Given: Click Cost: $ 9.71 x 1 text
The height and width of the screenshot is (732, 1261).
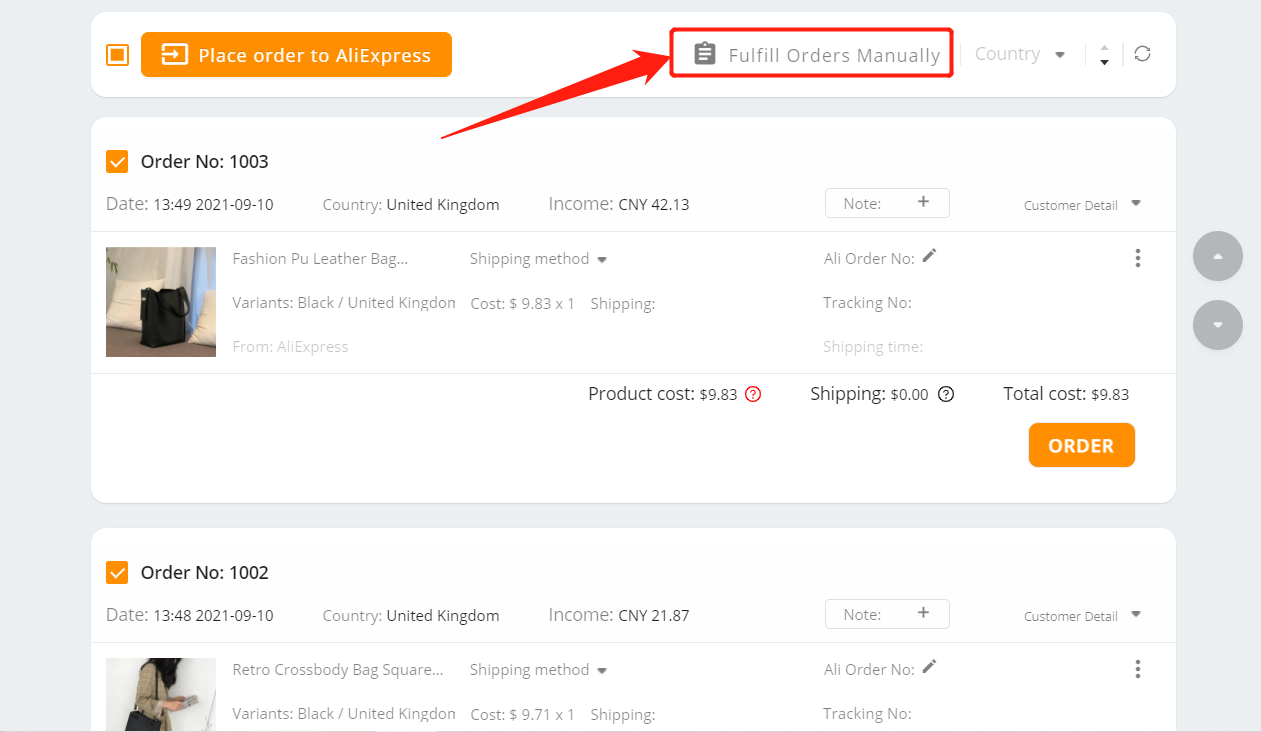Looking at the screenshot, I should (x=523, y=714).
